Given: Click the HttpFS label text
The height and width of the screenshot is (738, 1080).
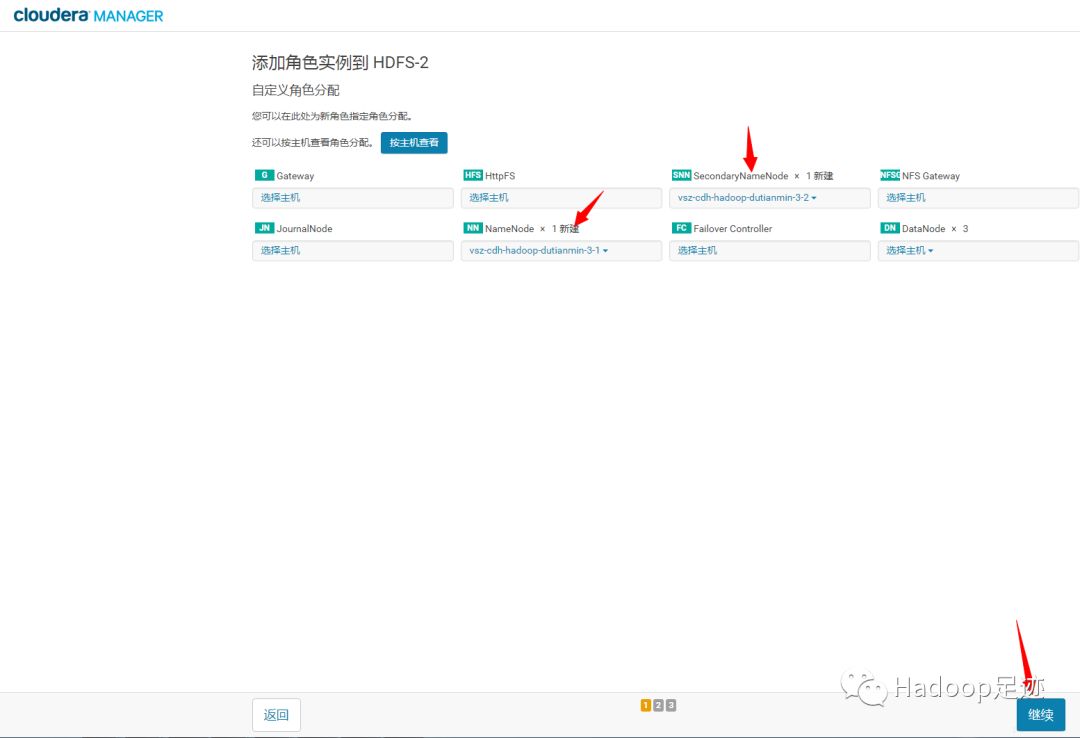Looking at the screenshot, I should (500, 176).
